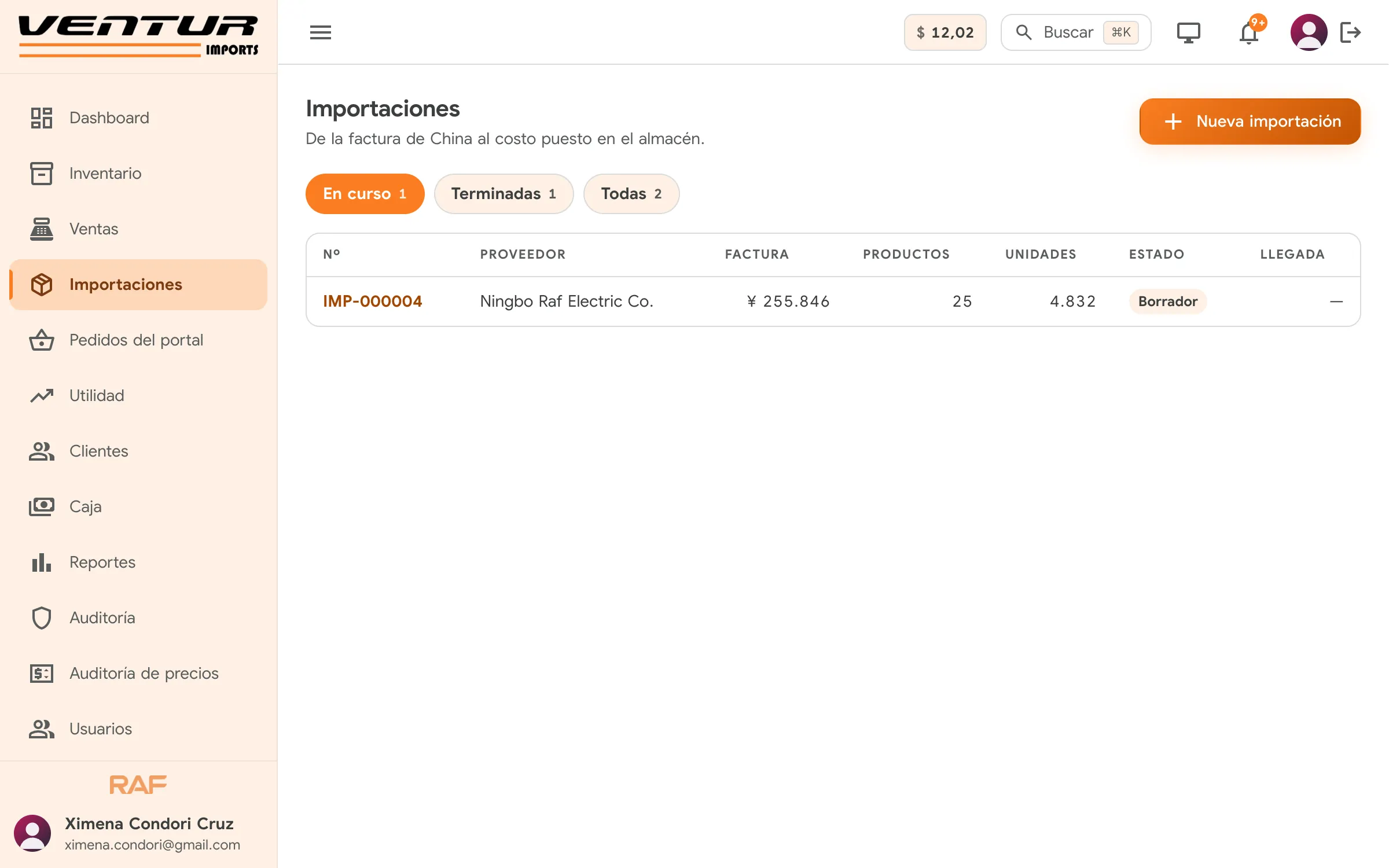This screenshot has height=868, width=1389.
Task: Open import IMP-000004 link
Action: (373, 301)
